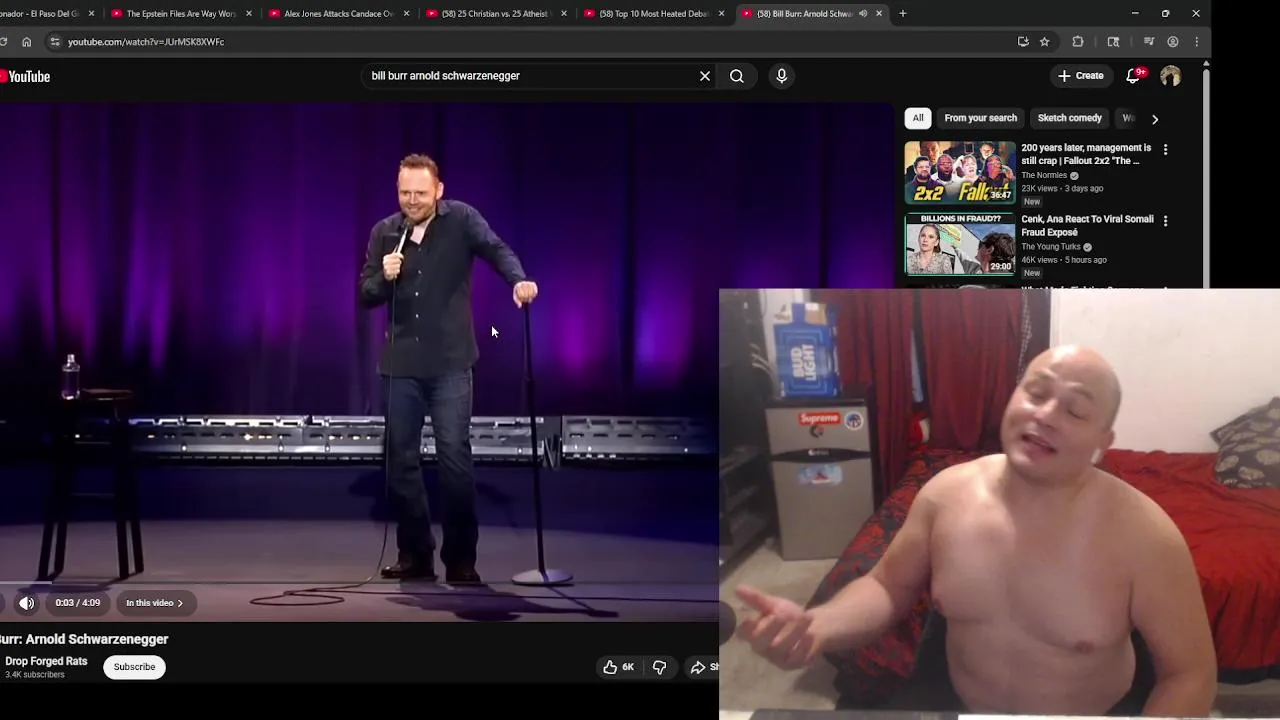Select Sketch comedy filter chip
The height and width of the screenshot is (720, 1280).
click(1070, 118)
